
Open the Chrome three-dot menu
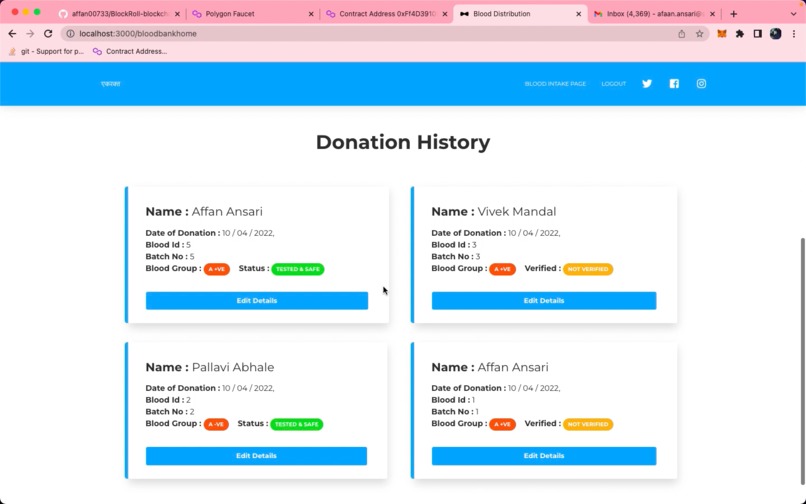coord(794,34)
